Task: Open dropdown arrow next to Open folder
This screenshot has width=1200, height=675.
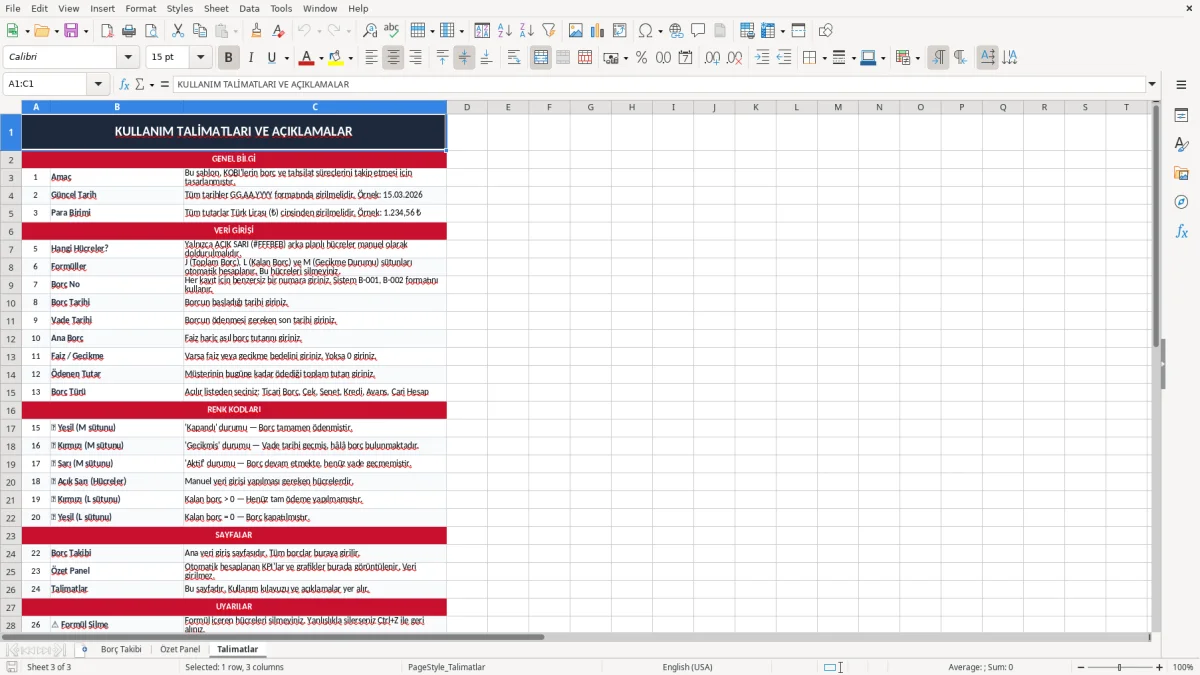Action: pyautogui.click(x=56, y=31)
